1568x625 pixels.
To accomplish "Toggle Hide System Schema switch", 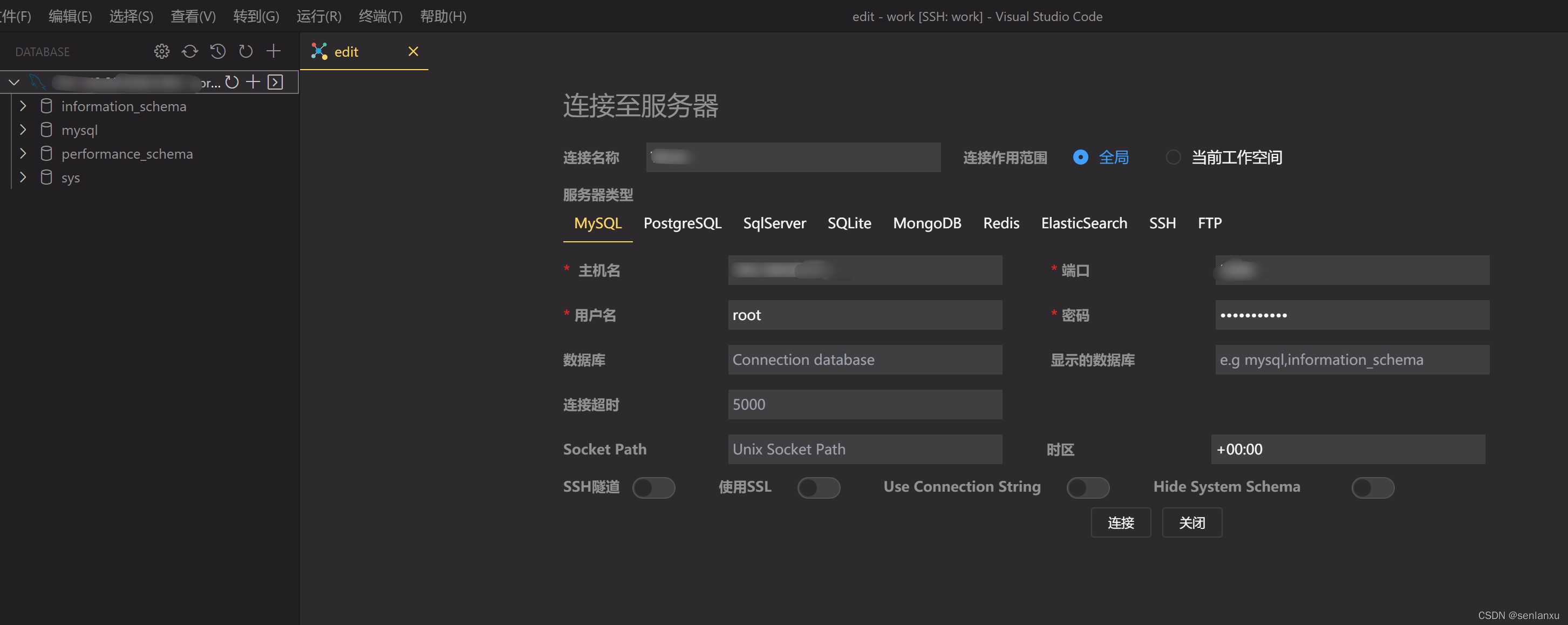I will click(x=1373, y=487).
